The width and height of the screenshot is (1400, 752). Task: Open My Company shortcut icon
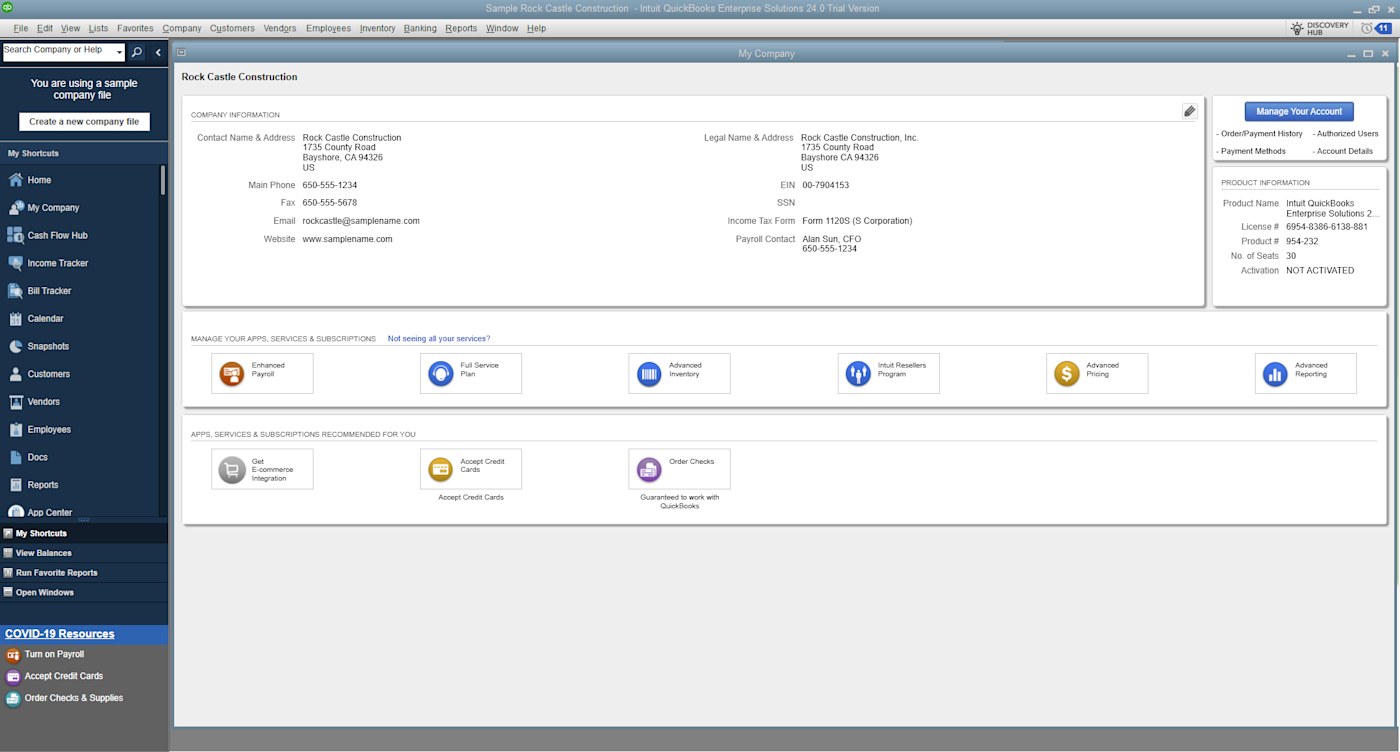click(x=15, y=208)
